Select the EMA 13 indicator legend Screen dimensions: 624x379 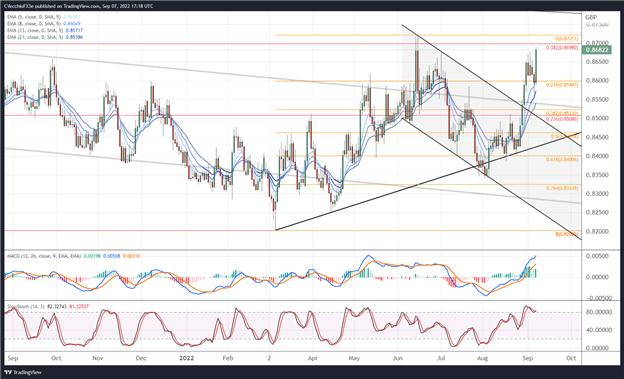coord(45,30)
